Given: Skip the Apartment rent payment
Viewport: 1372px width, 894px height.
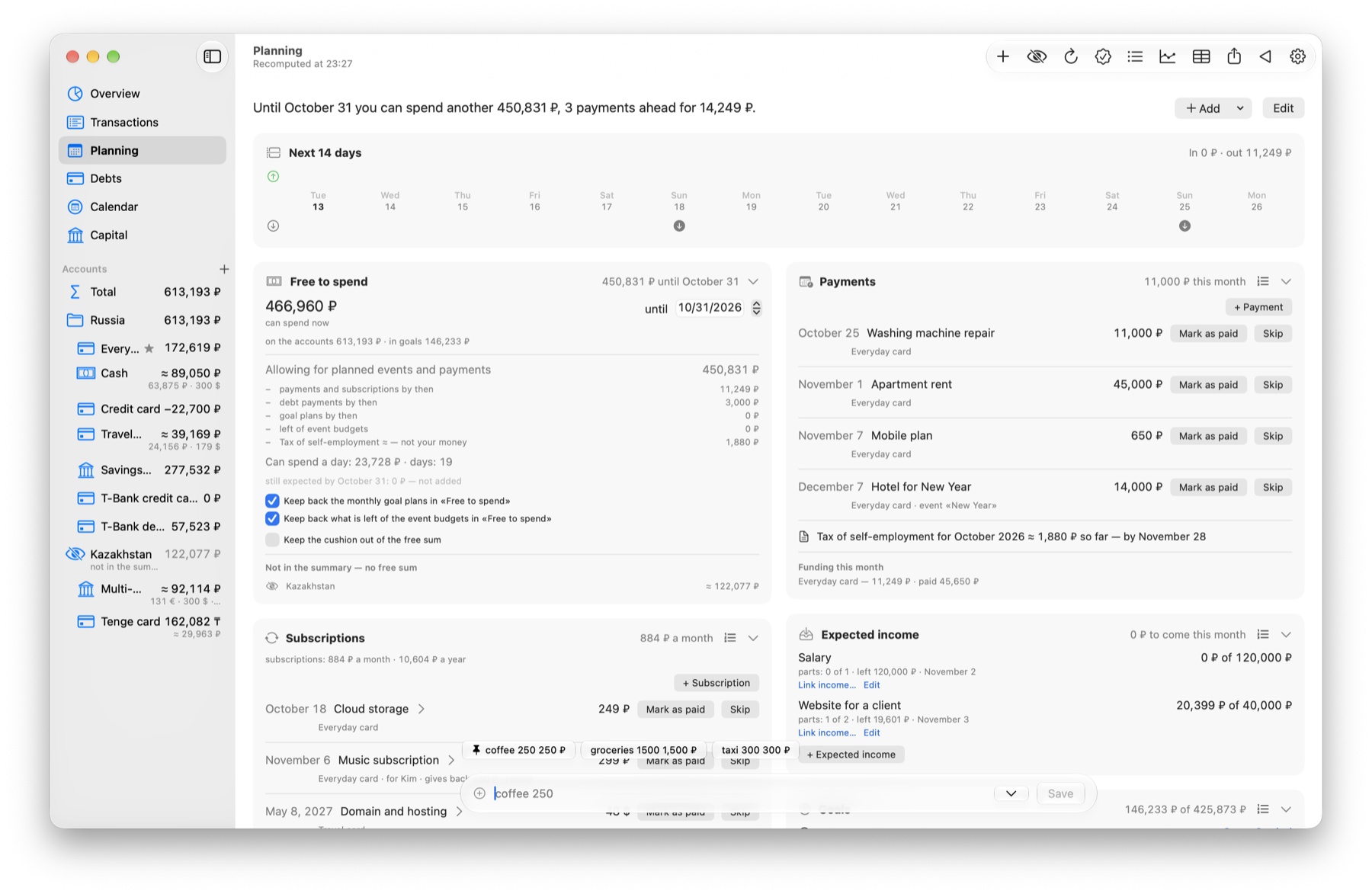Looking at the screenshot, I should pos(1273,384).
